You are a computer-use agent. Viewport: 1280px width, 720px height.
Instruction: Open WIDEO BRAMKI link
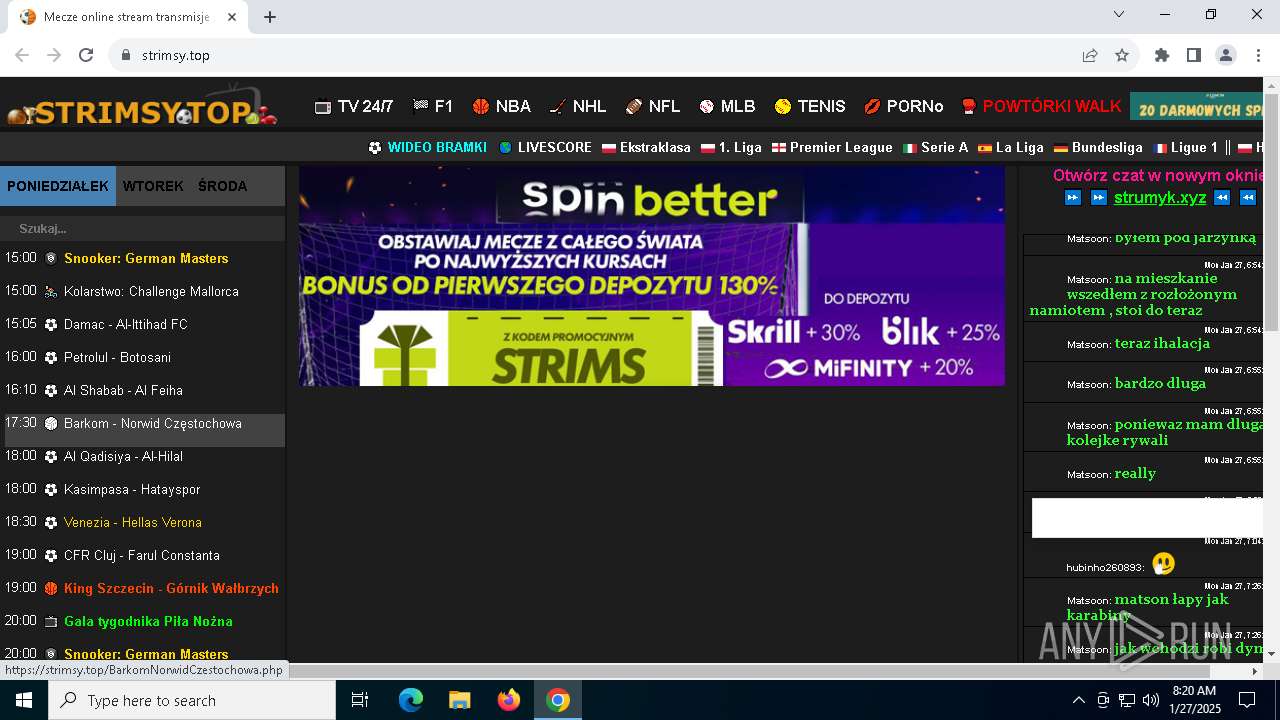click(427, 147)
